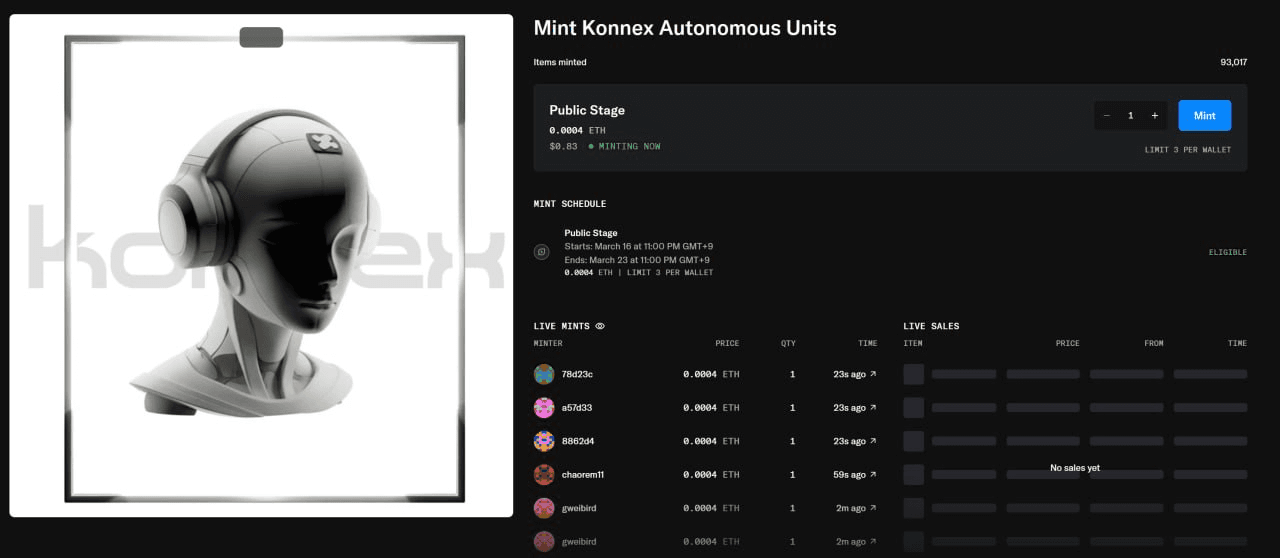The width and height of the screenshot is (1280, 558).
Task: Click the avatar of minter chaorem11
Action: (544, 475)
